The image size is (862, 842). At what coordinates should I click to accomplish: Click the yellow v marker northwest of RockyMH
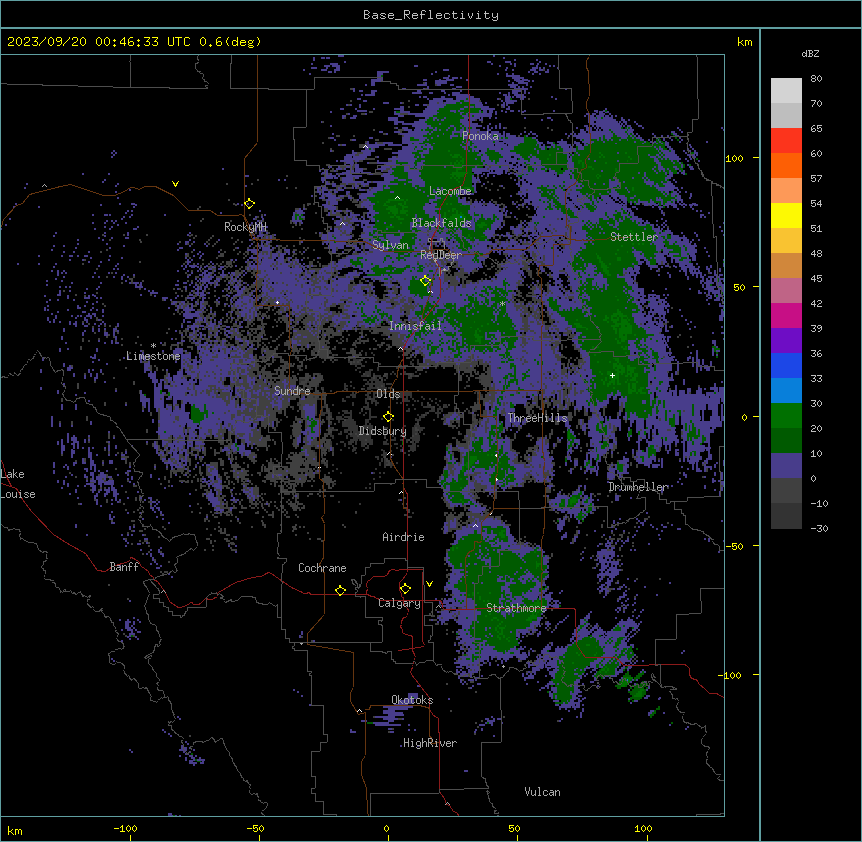[175, 184]
